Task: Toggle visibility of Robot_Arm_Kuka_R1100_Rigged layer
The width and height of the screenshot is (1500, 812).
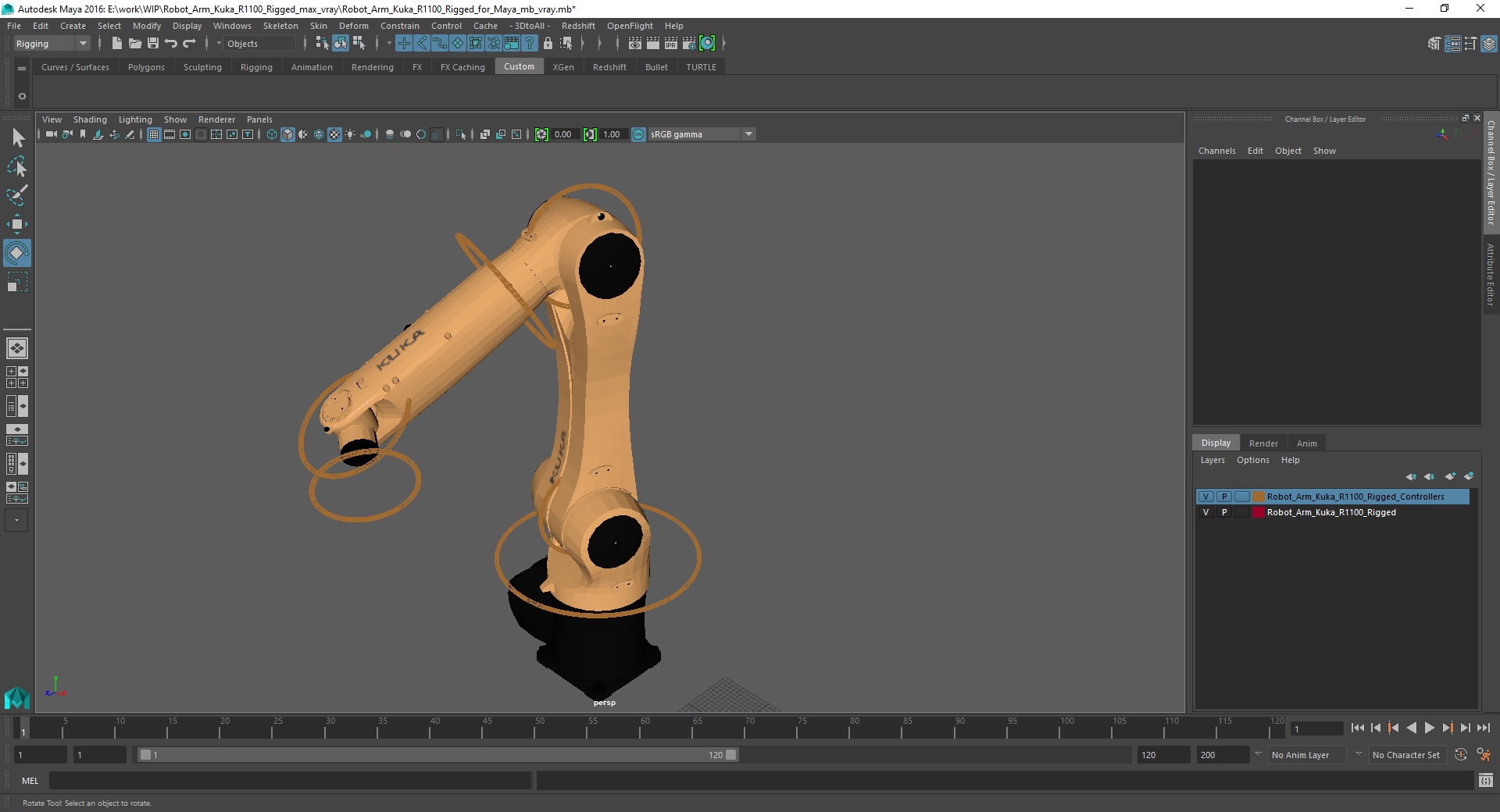Action: coord(1206,512)
